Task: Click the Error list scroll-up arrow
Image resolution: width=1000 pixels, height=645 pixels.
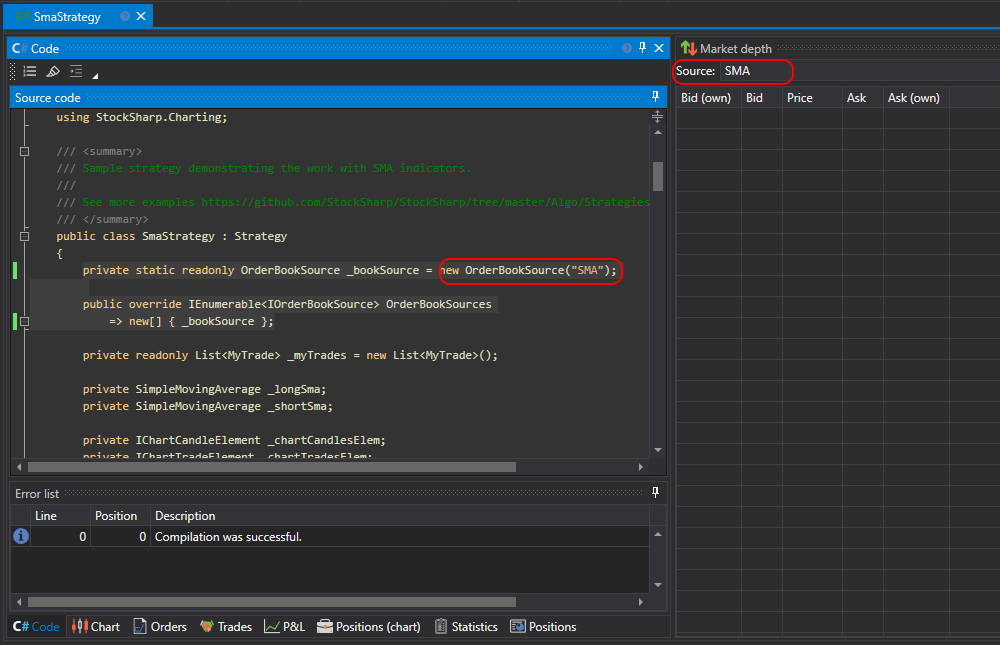Action: (x=658, y=535)
